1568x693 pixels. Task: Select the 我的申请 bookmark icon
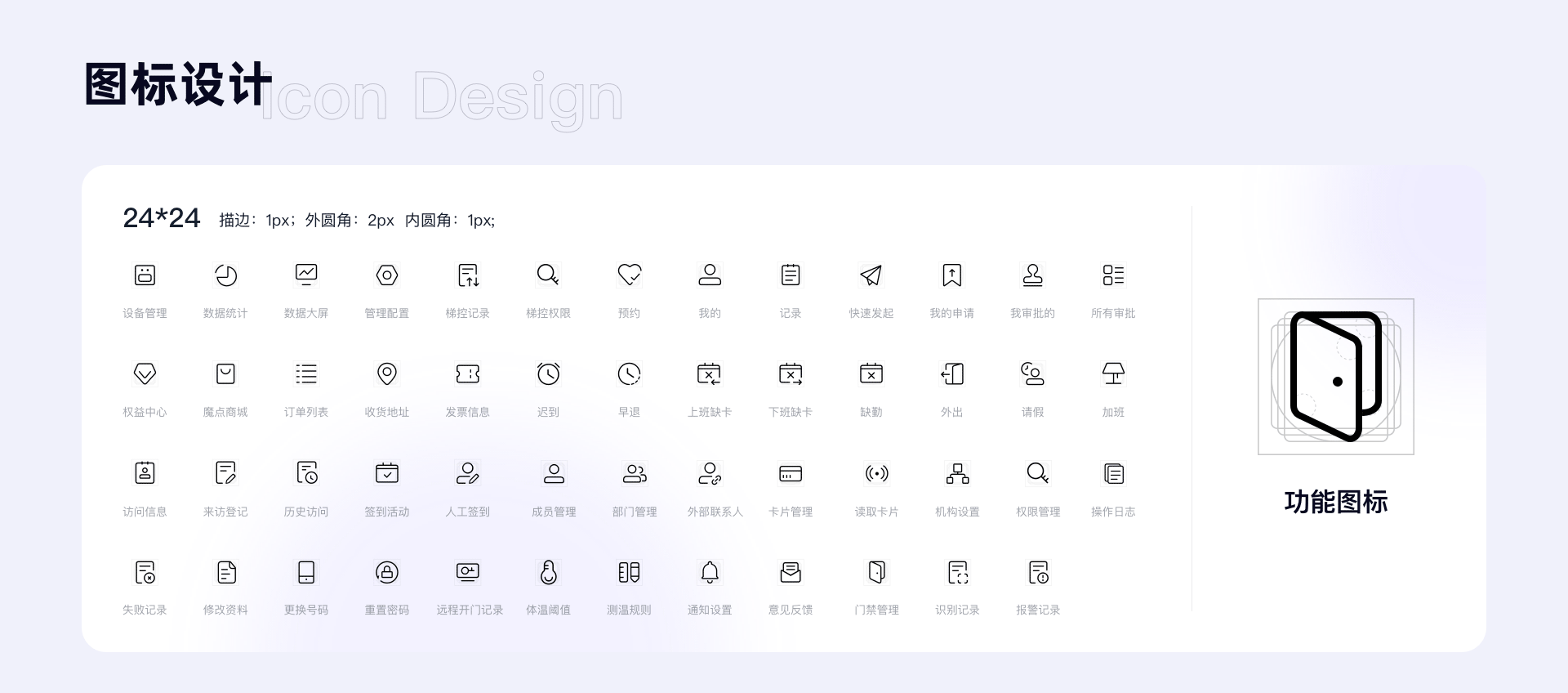point(952,275)
